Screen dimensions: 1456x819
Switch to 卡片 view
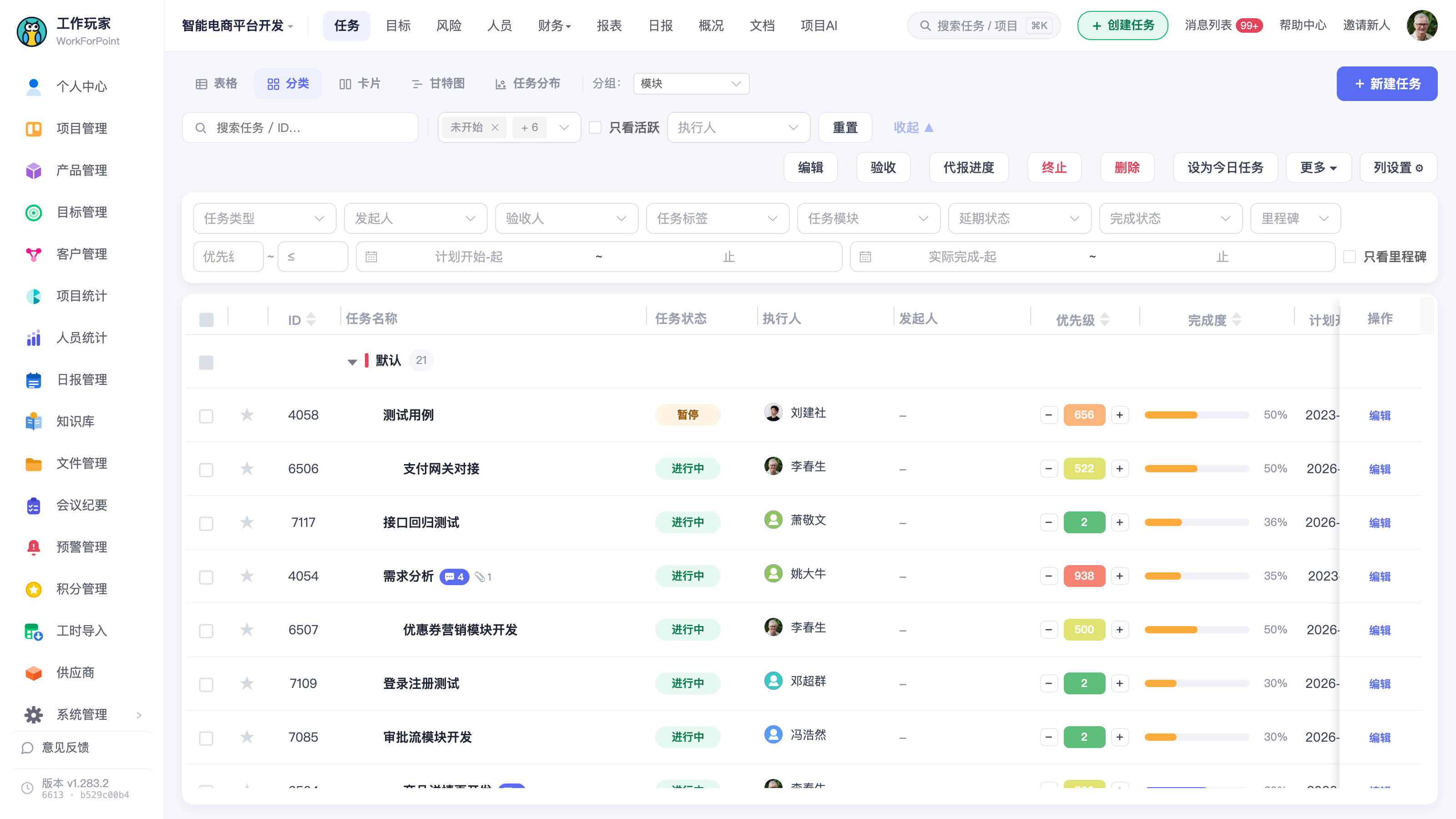click(x=359, y=84)
